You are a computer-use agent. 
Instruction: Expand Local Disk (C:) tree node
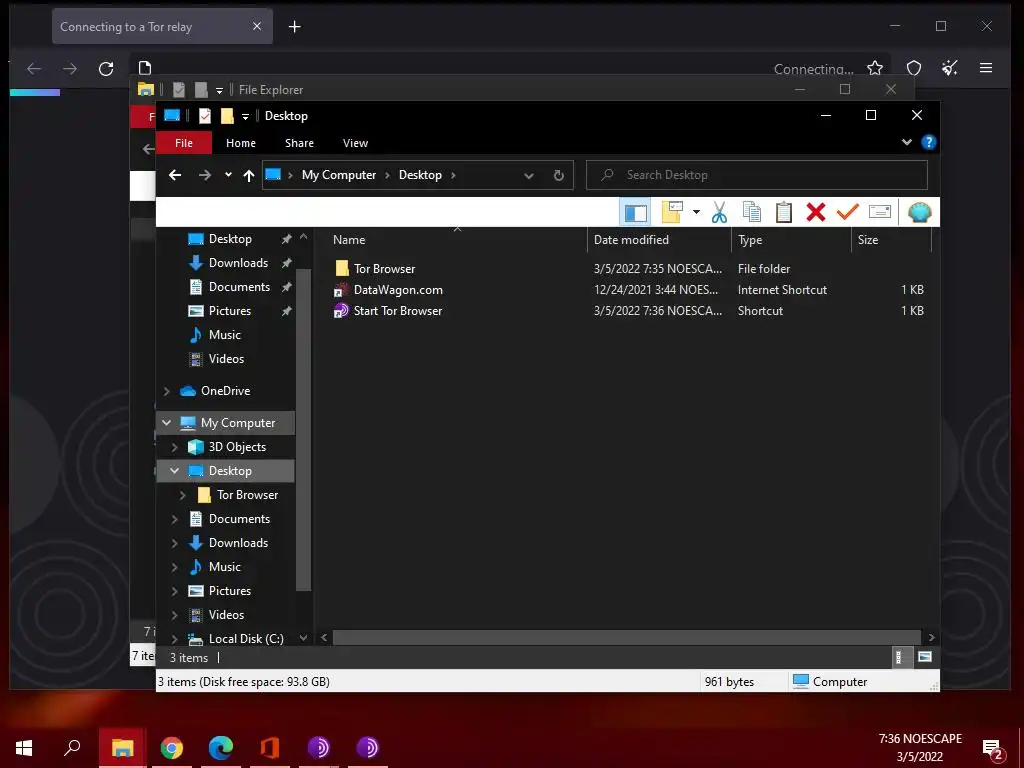tap(174, 639)
